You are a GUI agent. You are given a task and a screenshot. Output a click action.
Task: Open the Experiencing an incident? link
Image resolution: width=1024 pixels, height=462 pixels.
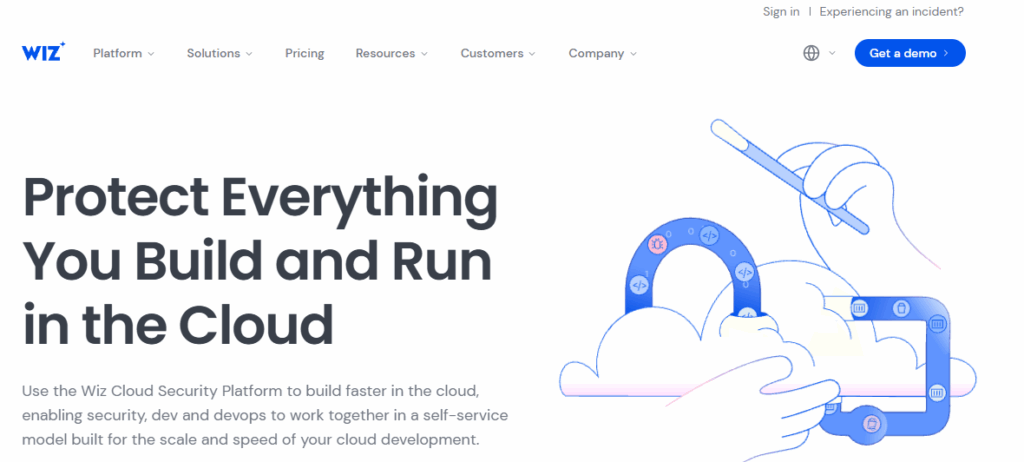tap(891, 11)
